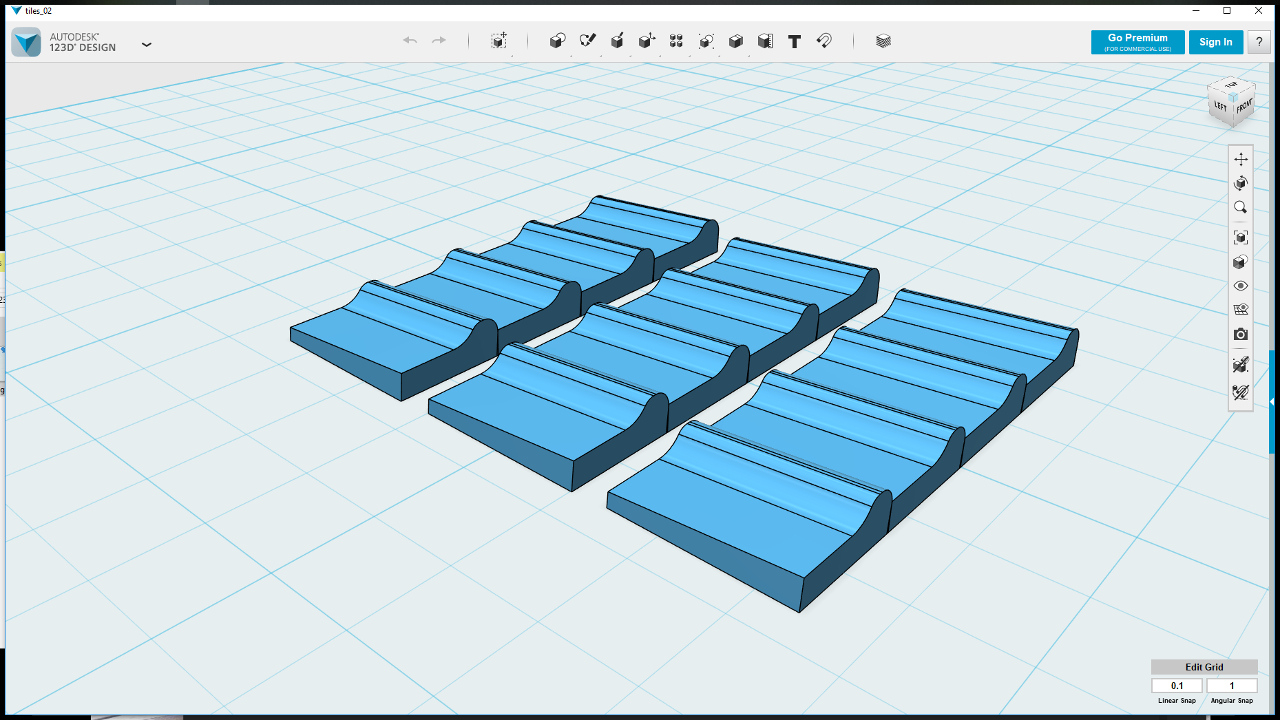Click the LEFT face of the view cube

pos(1221,105)
